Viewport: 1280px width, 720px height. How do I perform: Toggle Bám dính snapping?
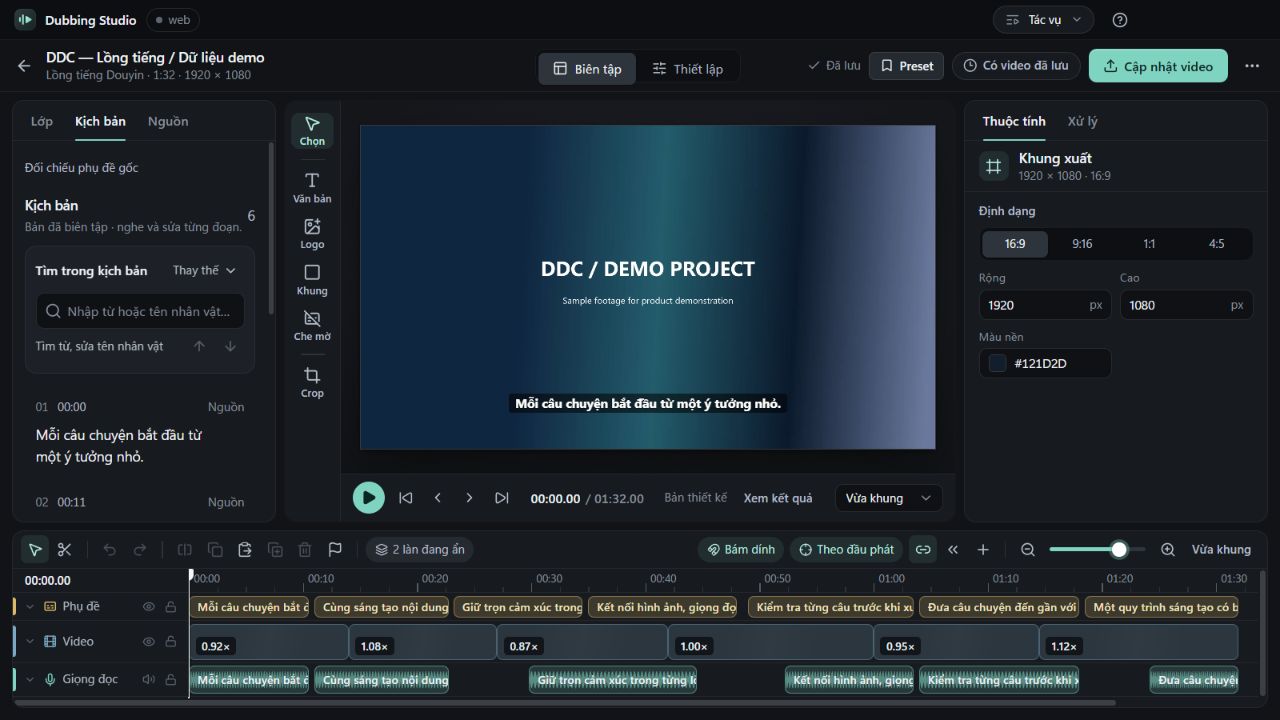[741, 549]
